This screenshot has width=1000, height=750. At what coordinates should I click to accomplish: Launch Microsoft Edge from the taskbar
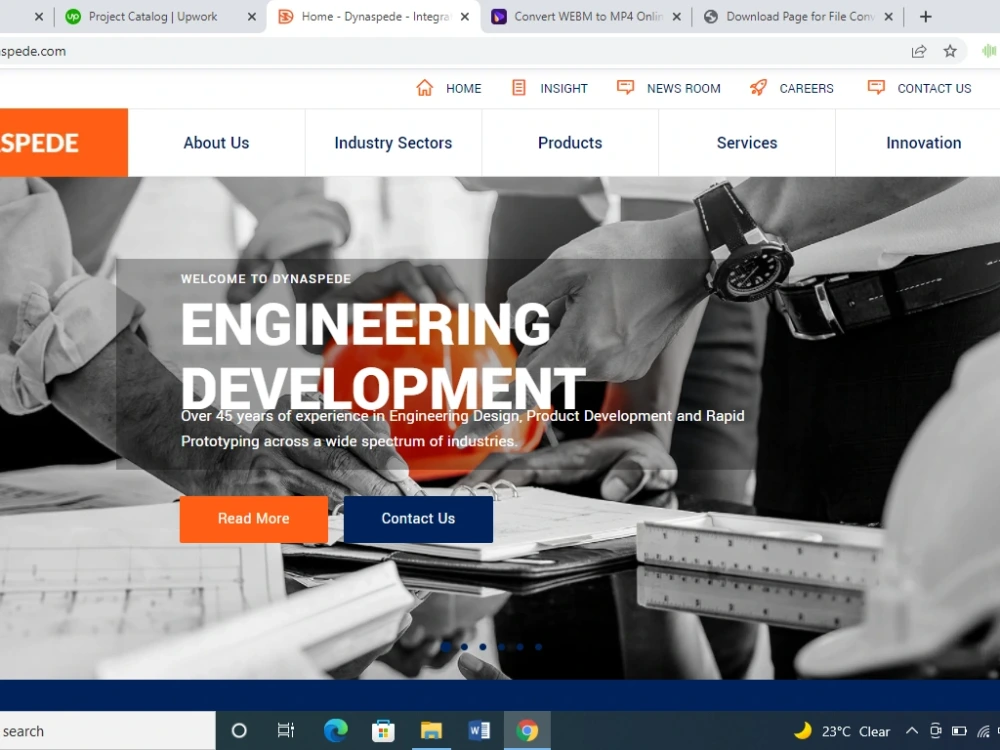pyautogui.click(x=335, y=730)
